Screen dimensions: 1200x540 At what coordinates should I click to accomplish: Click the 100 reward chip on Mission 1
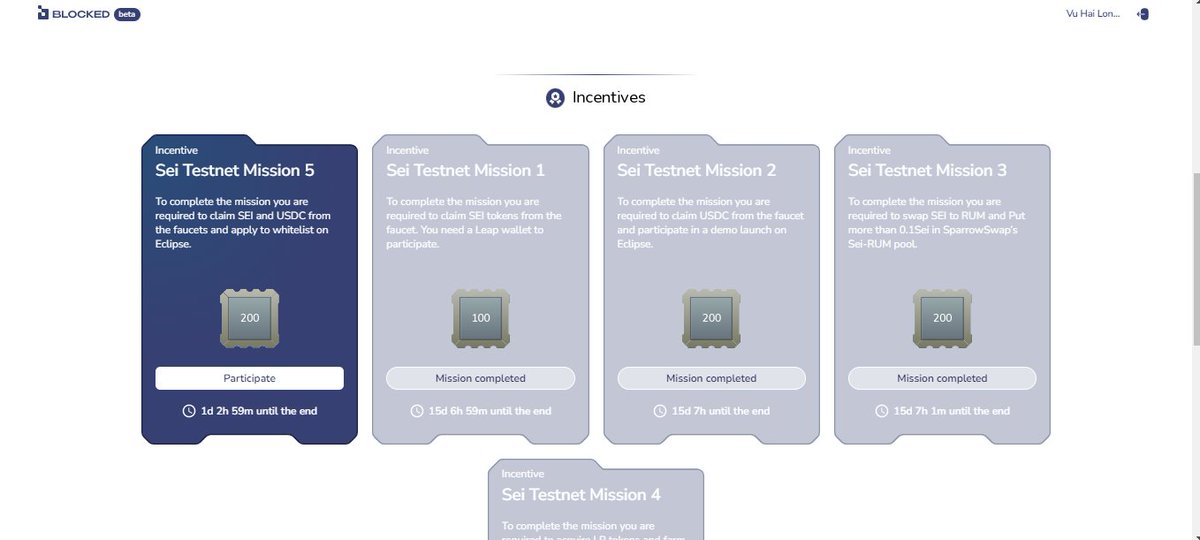click(480, 318)
